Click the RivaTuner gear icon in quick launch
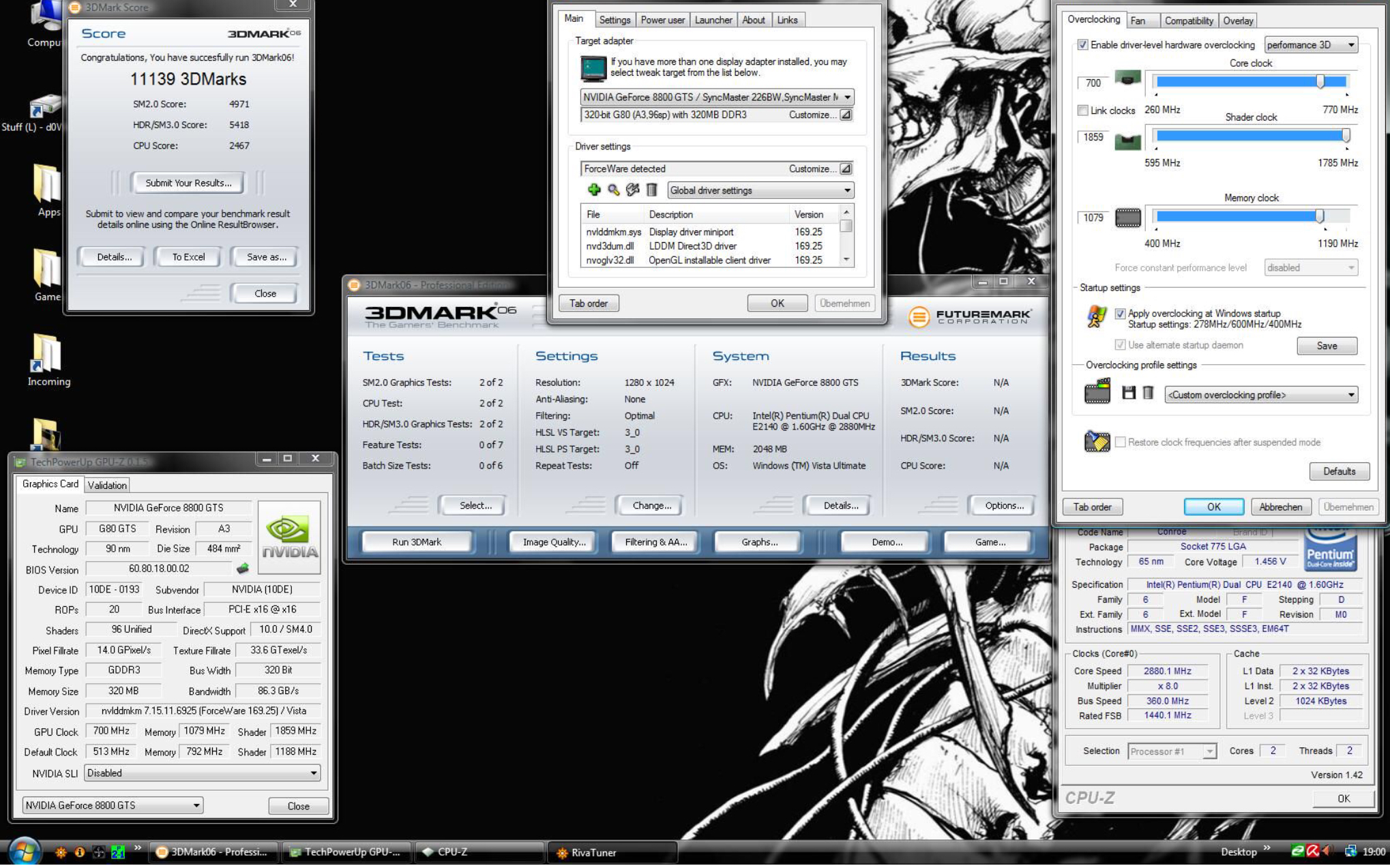Screen dimensions: 1390x868 pyautogui.click(x=60, y=852)
